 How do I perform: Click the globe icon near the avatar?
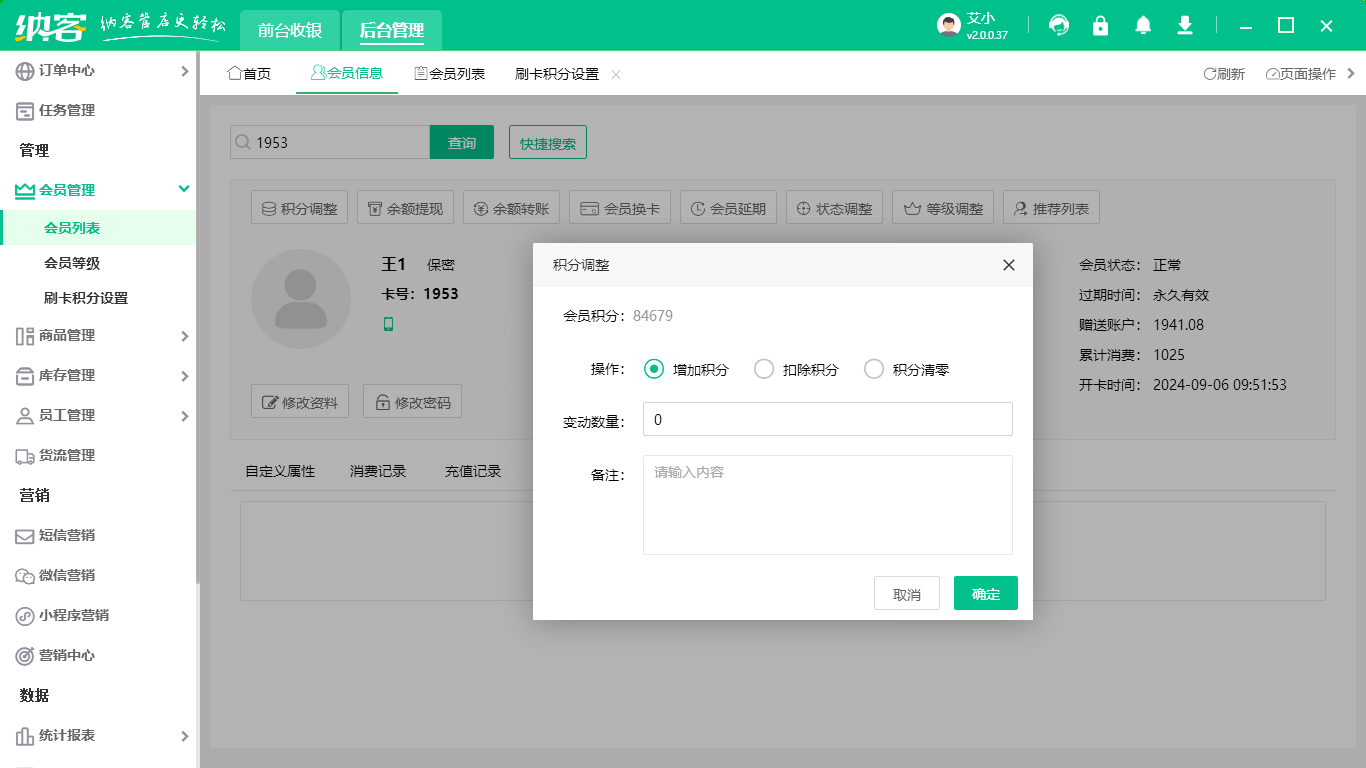click(1058, 25)
